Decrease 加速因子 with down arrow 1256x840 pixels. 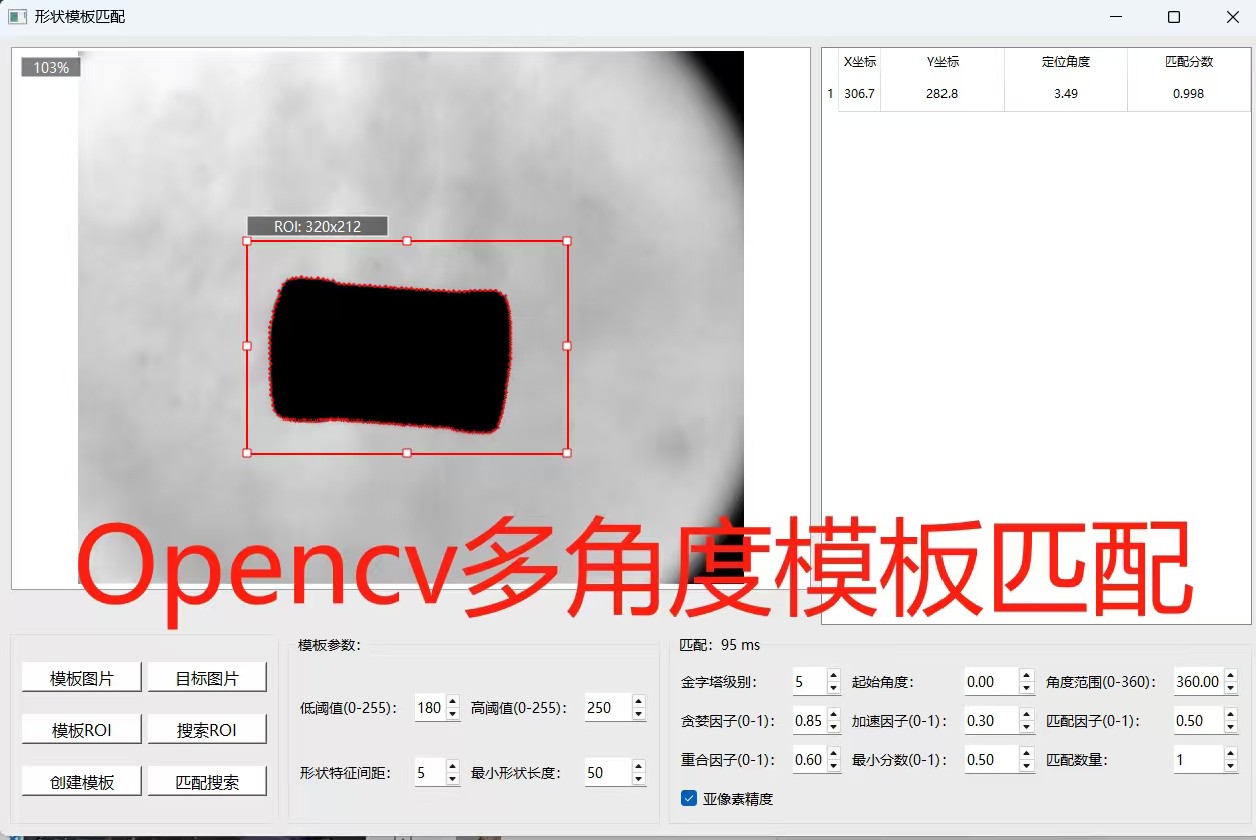tap(1026, 727)
